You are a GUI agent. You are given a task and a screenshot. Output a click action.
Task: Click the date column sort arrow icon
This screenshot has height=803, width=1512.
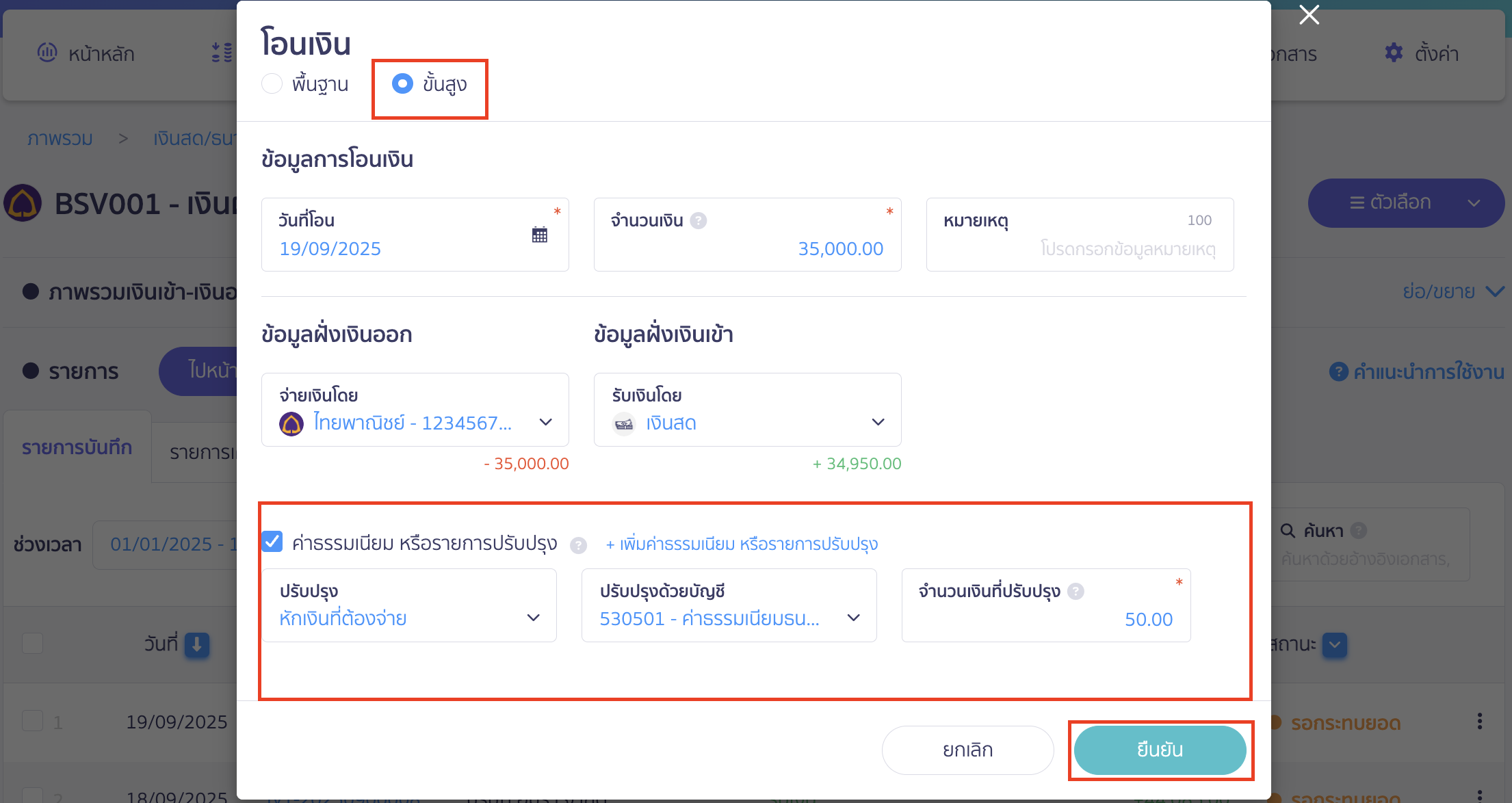pos(196,644)
